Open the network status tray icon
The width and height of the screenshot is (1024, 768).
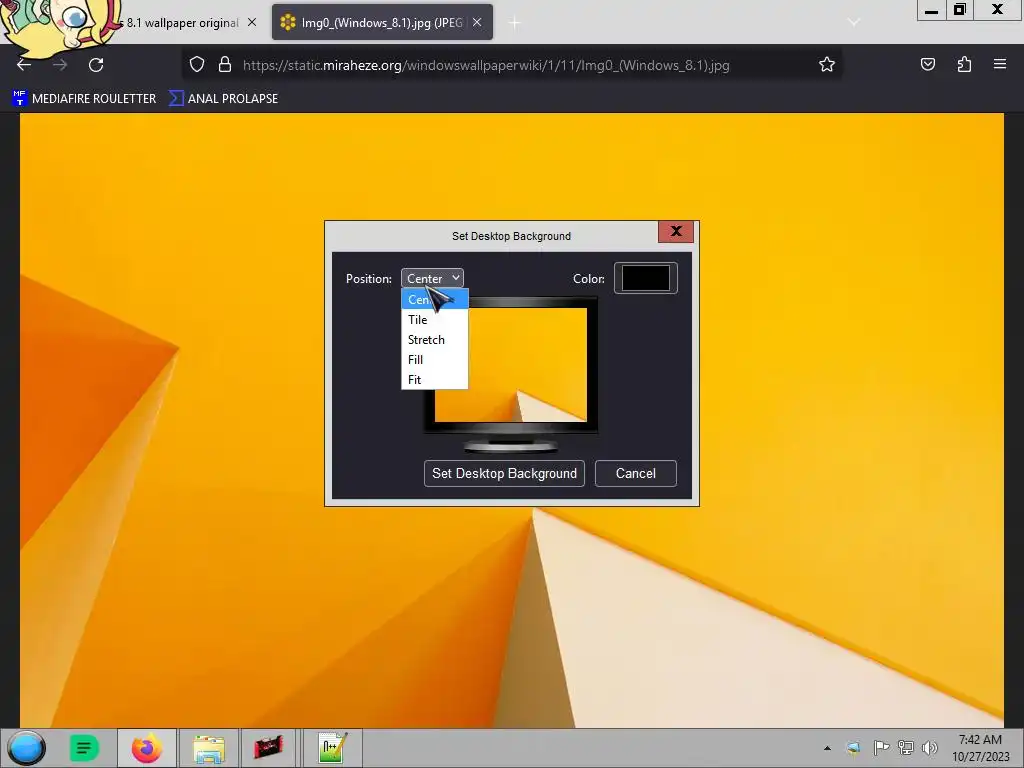pos(905,748)
